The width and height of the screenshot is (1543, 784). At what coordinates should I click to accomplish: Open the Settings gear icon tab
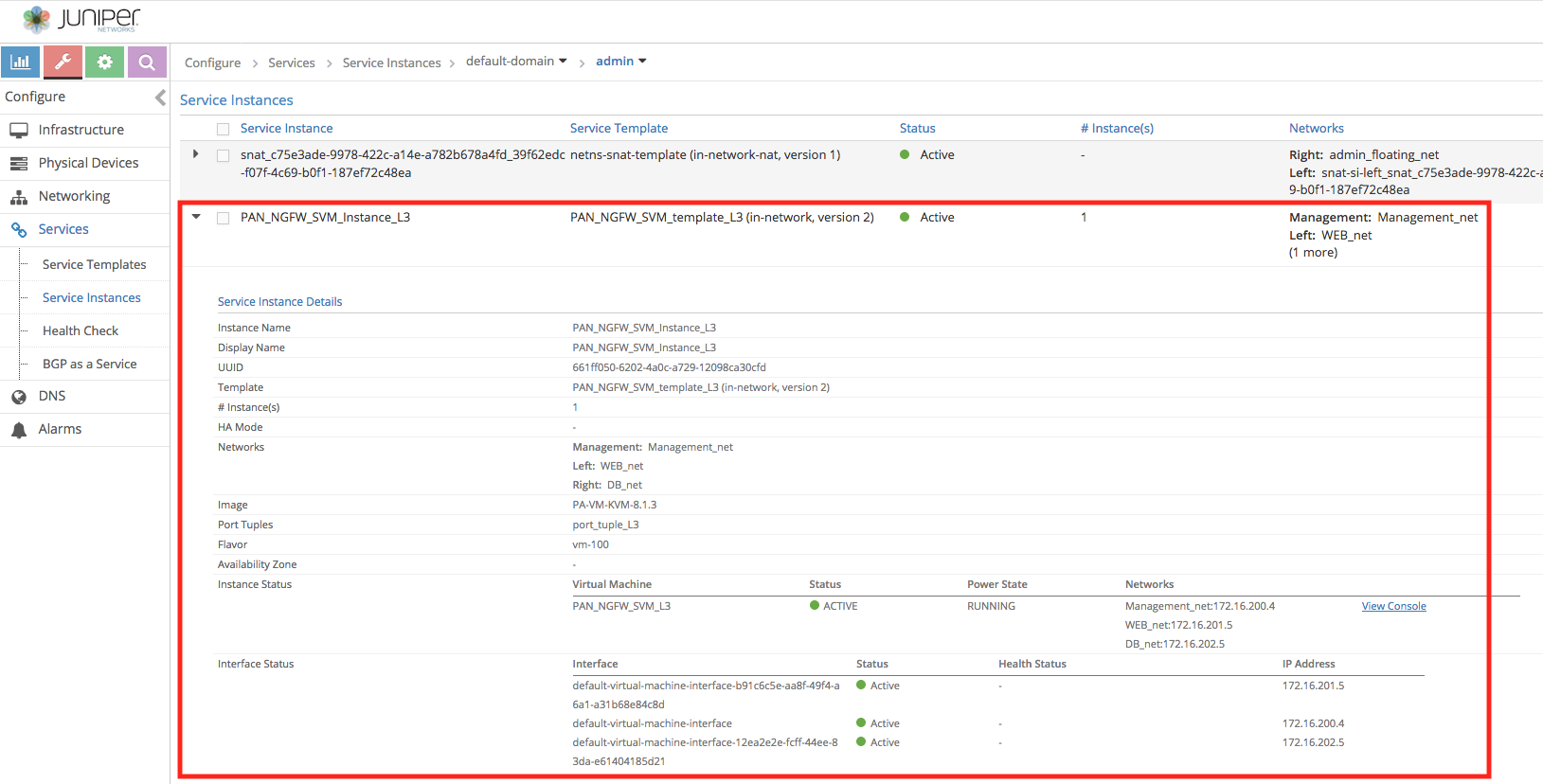click(x=104, y=62)
